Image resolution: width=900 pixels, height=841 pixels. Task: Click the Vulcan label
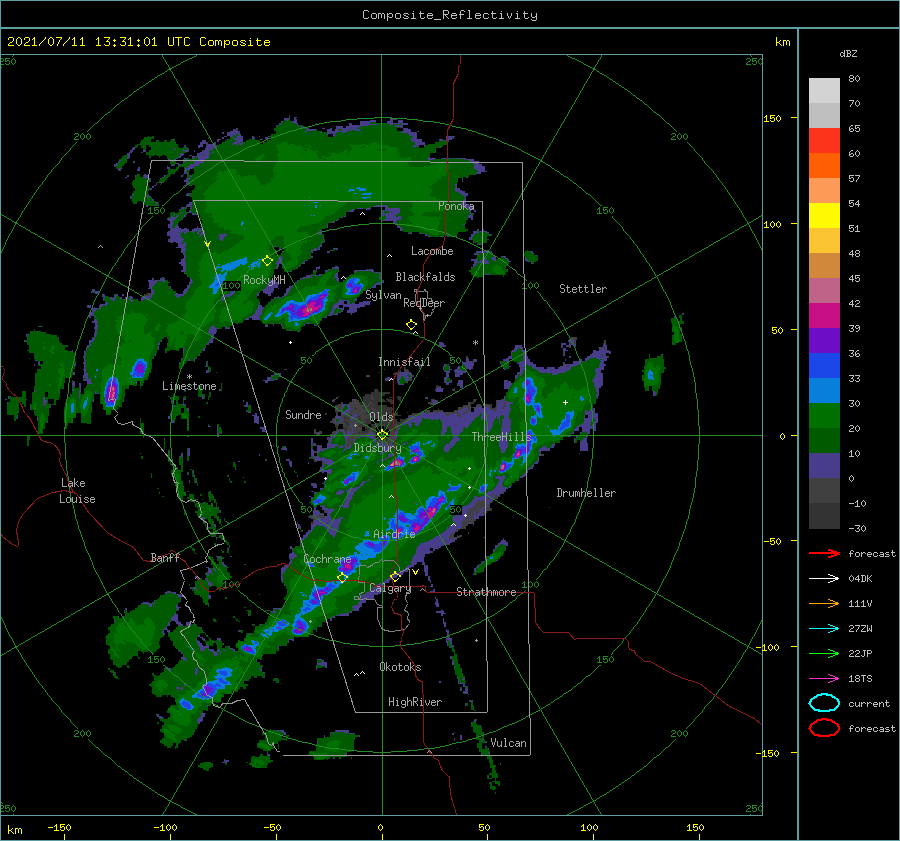click(509, 743)
